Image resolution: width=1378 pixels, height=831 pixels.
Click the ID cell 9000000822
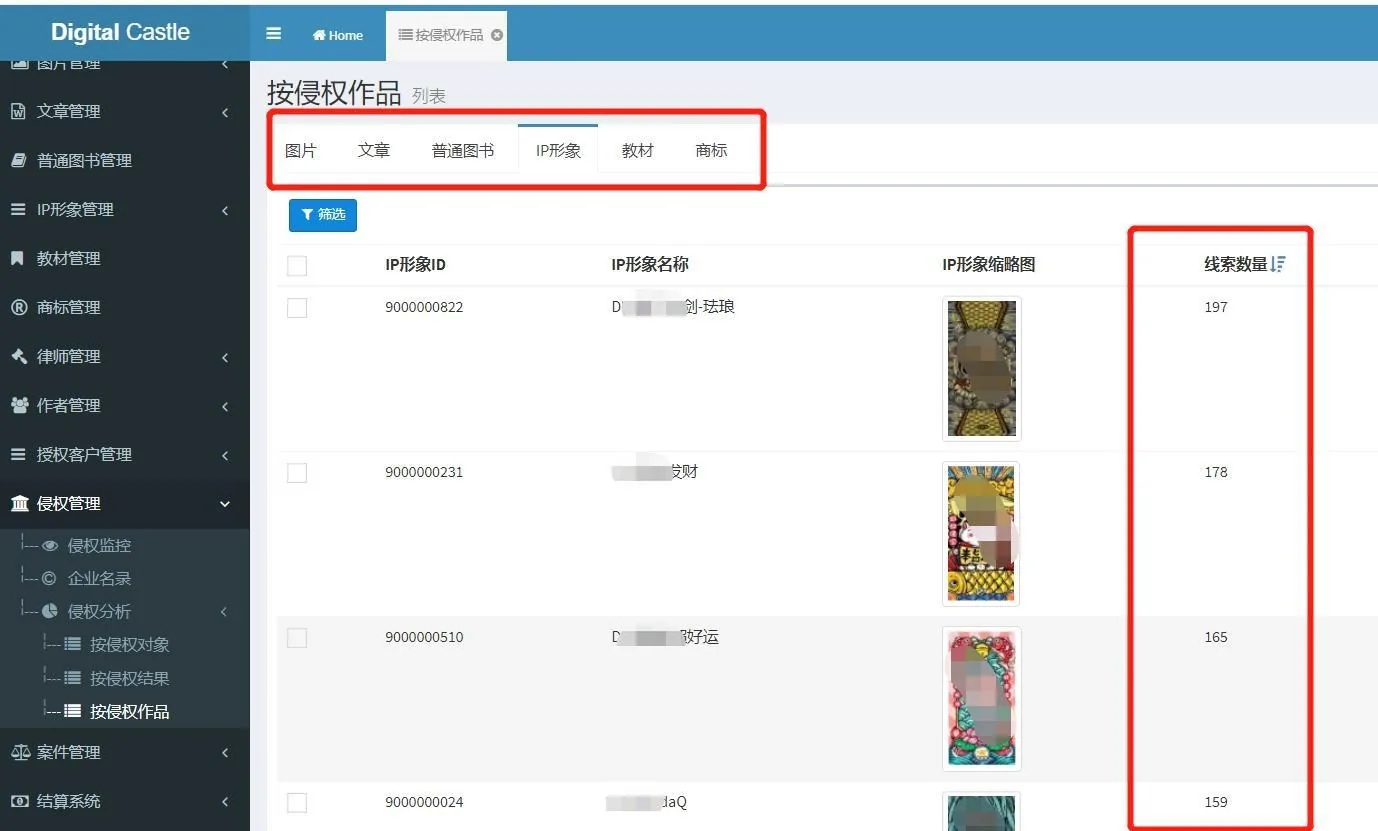(x=424, y=307)
